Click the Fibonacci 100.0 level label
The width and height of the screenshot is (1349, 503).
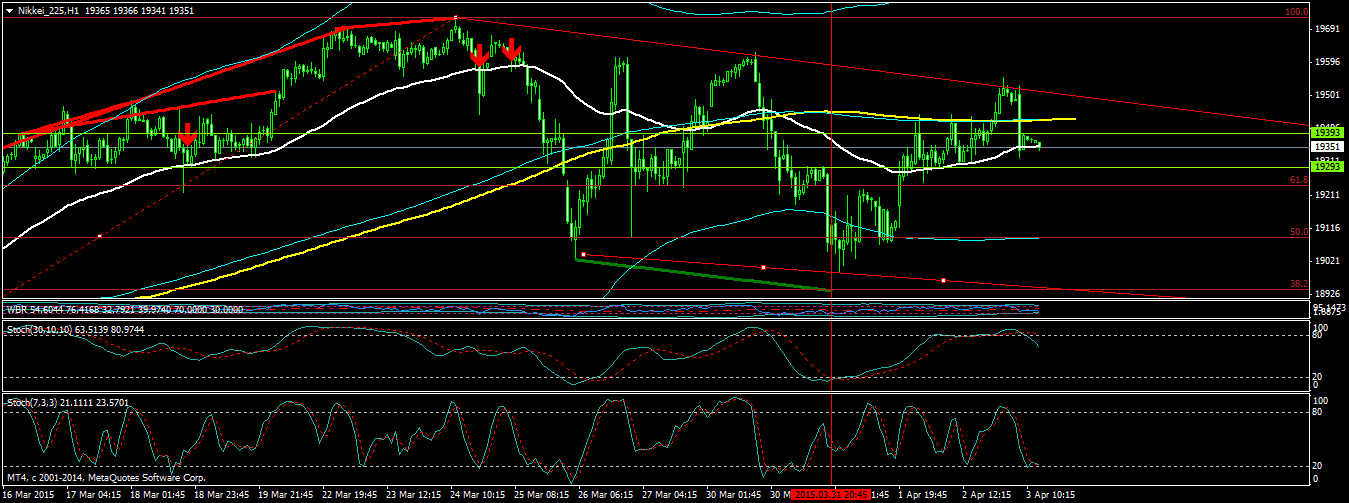coord(1296,12)
